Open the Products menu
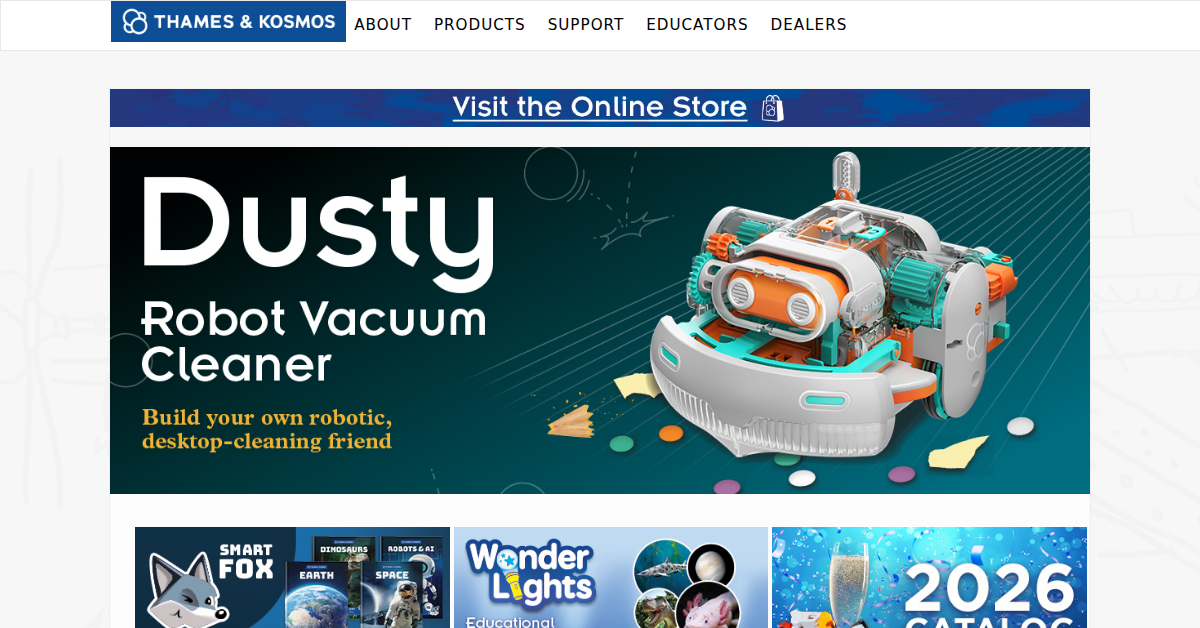This screenshot has width=1200, height=628. tap(479, 24)
